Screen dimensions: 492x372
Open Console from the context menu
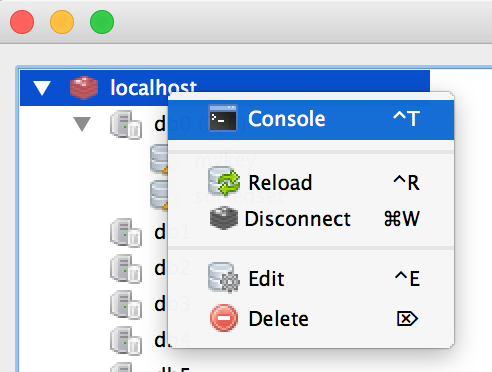[x=311, y=119]
